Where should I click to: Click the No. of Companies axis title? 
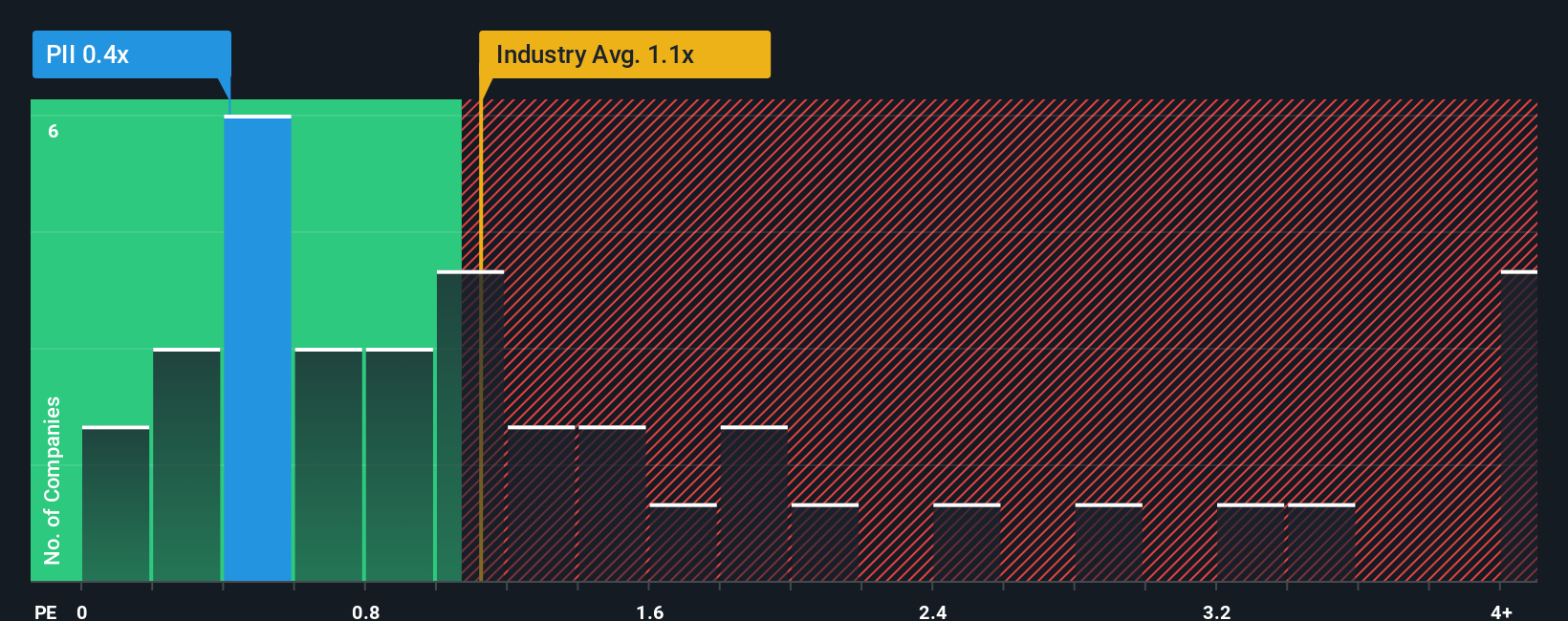53,480
